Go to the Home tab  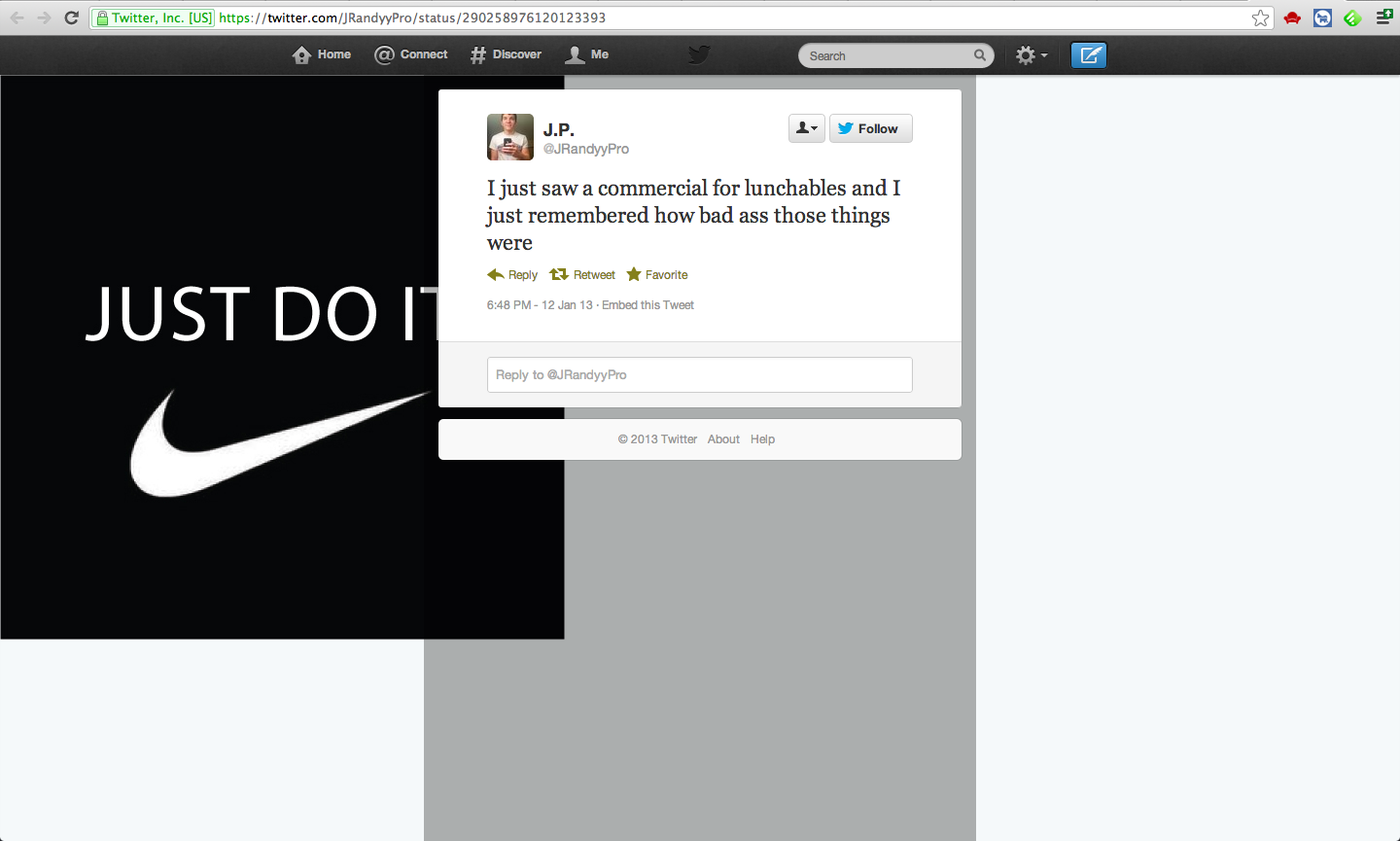tap(322, 54)
